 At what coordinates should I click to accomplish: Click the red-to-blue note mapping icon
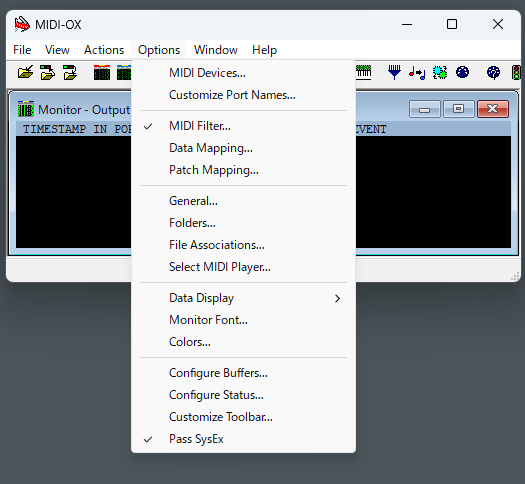(x=417, y=72)
